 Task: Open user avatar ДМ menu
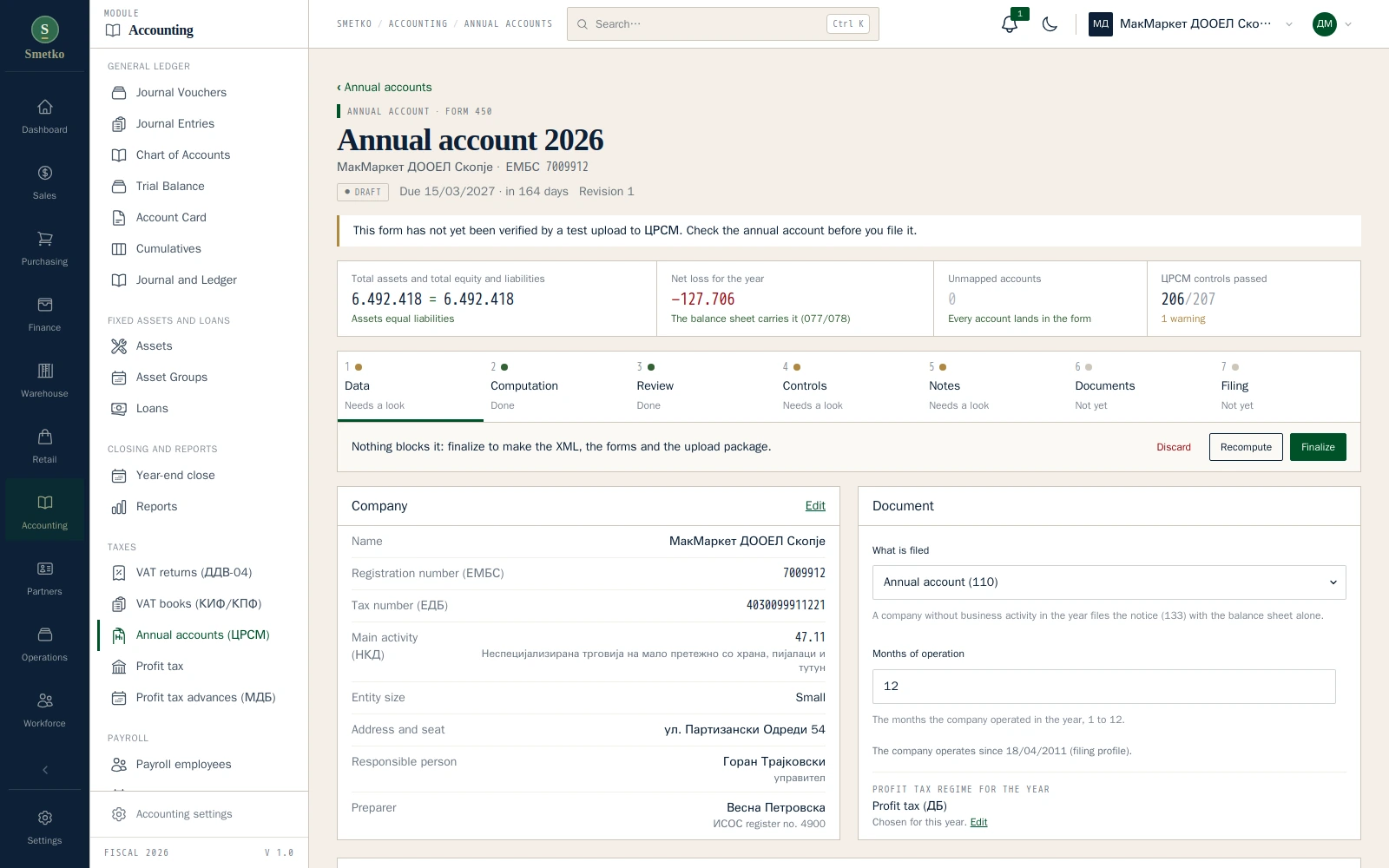tap(1332, 24)
